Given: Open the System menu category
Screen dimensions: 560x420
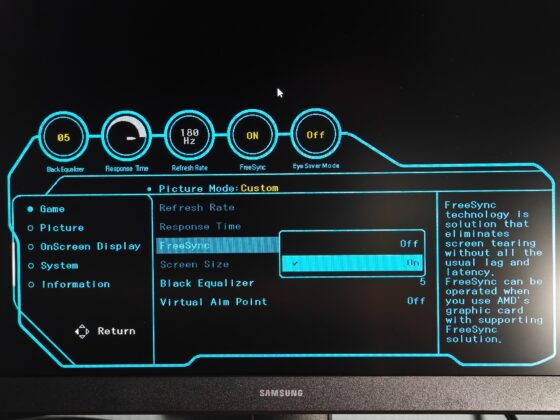Looking at the screenshot, I should (59, 265).
